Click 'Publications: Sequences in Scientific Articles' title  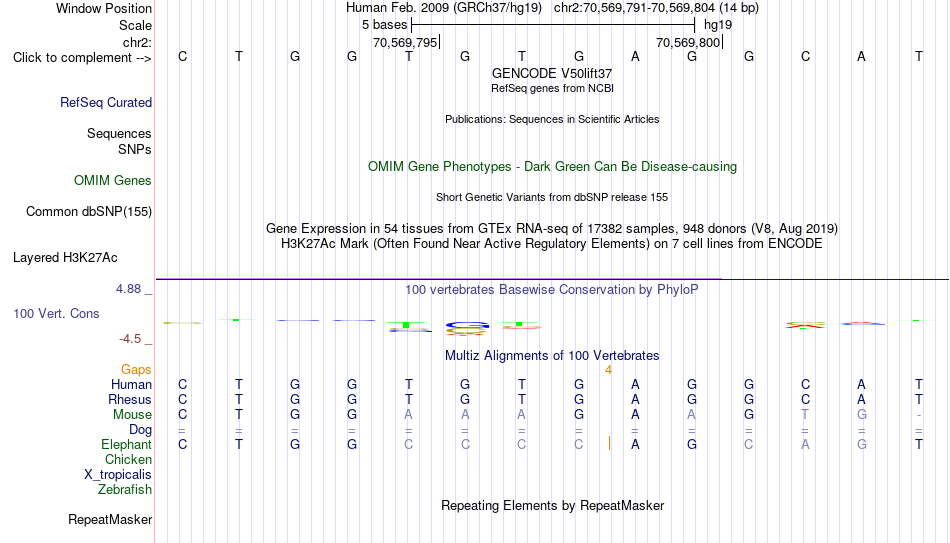[x=552, y=119]
